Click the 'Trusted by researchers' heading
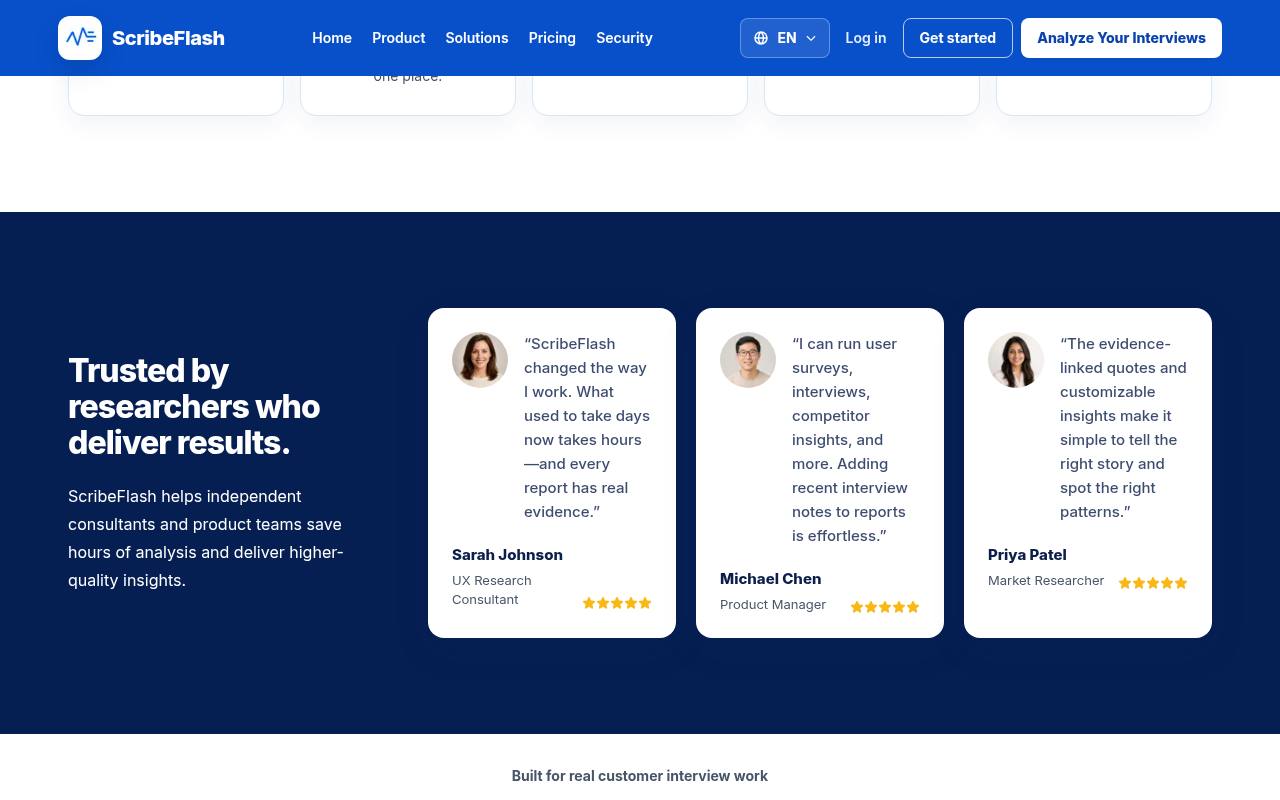The height and width of the screenshot is (800, 1280). (194, 406)
